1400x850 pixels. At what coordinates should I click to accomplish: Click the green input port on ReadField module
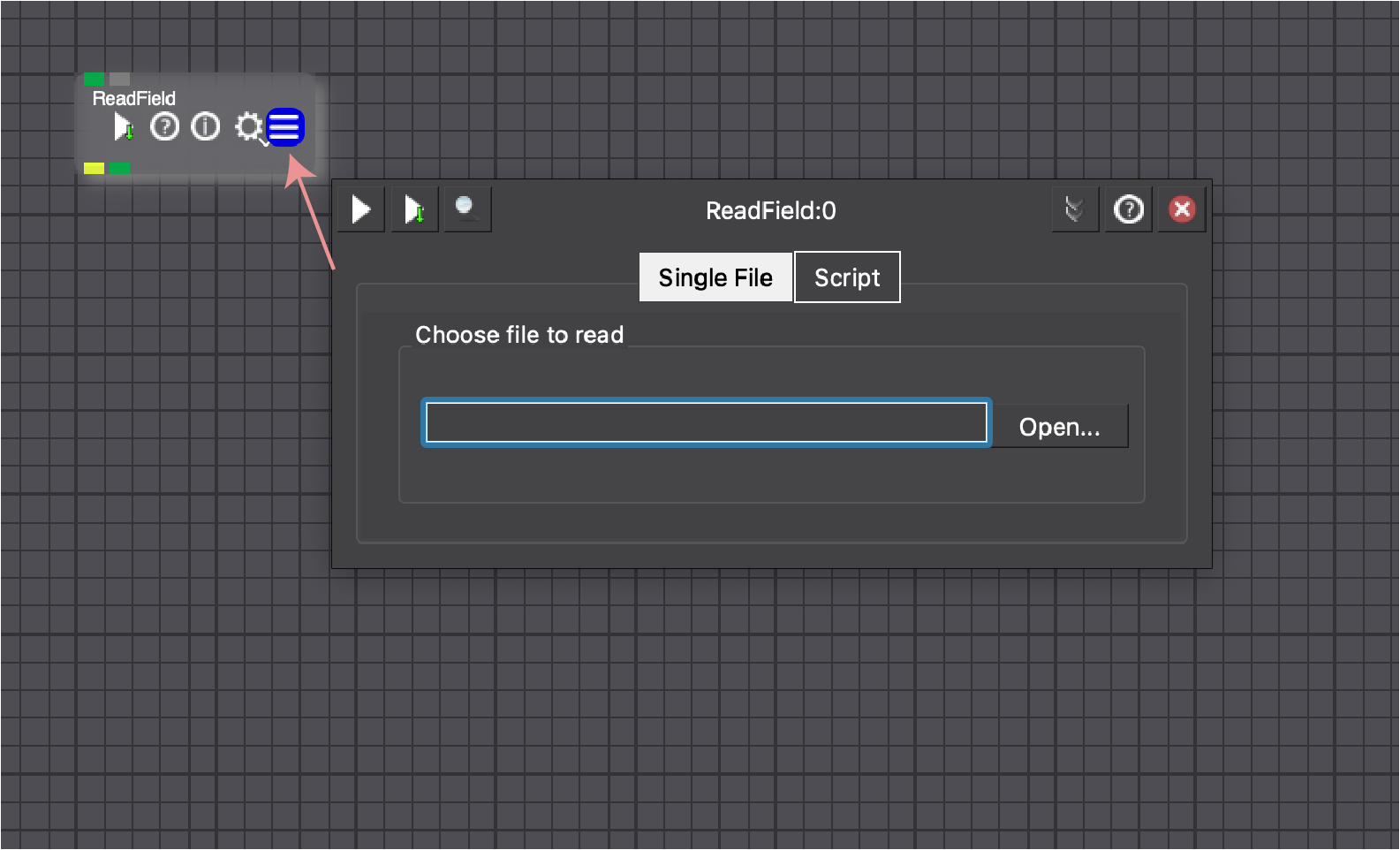coord(94,79)
